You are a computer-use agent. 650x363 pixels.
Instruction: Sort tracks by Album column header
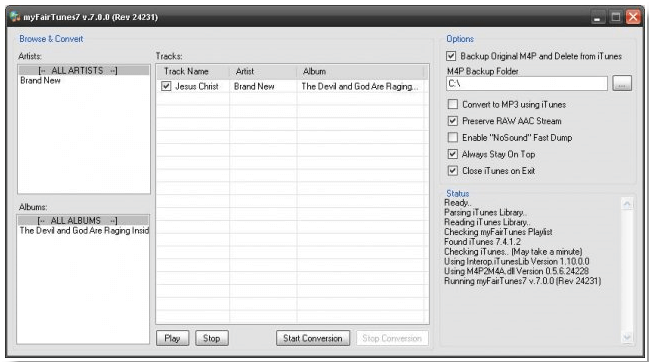pos(361,71)
